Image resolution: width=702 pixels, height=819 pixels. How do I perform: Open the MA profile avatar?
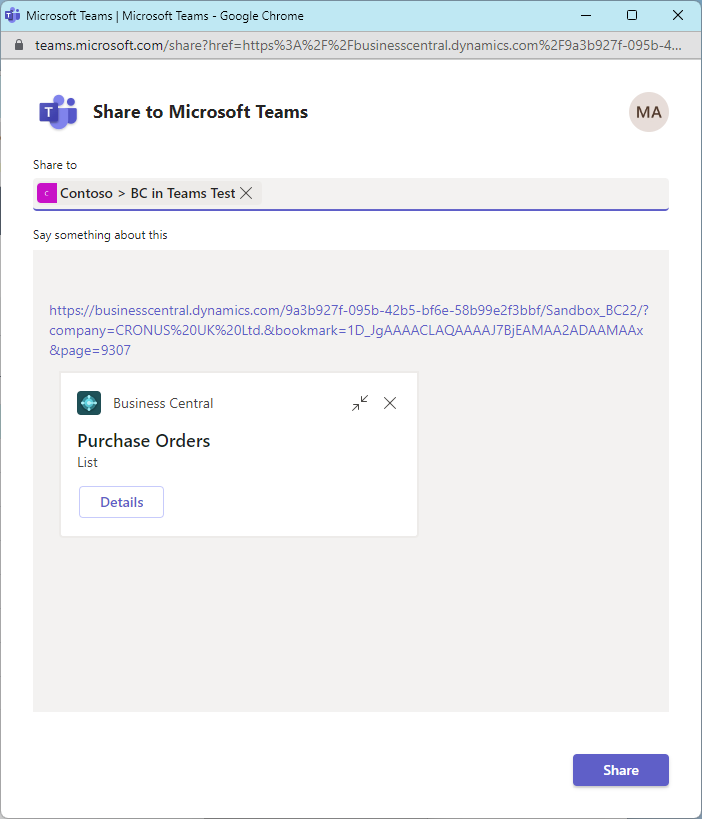[649, 112]
